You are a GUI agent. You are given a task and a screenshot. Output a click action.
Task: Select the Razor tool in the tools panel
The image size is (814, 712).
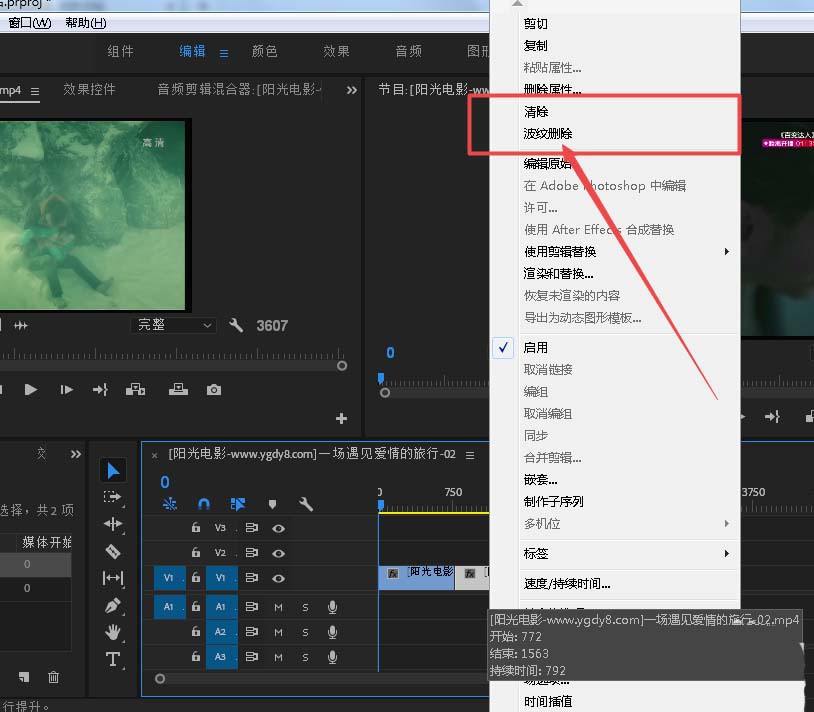(113, 551)
